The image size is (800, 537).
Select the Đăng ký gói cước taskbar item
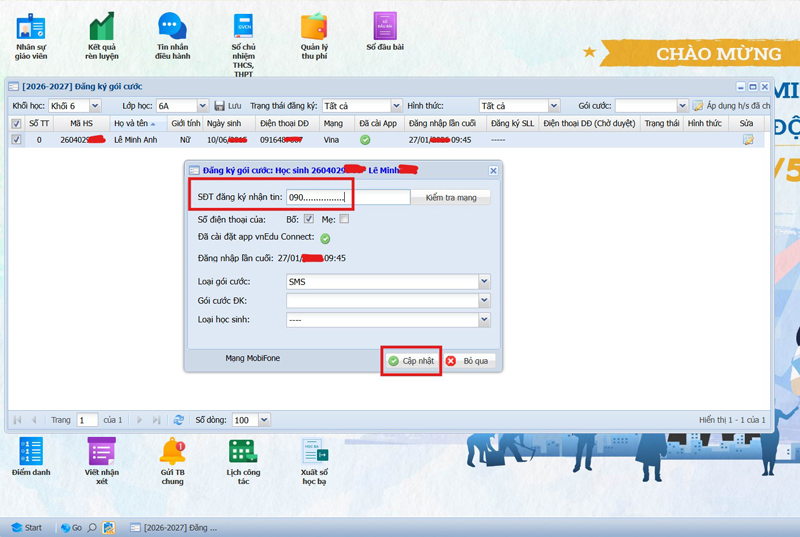pos(174,528)
